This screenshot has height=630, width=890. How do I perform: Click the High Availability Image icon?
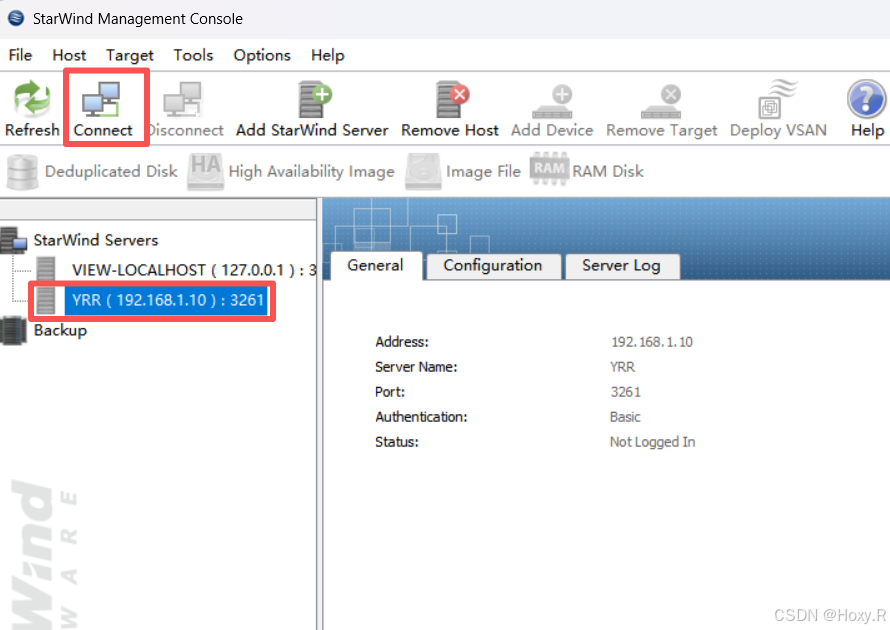click(205, 171)
